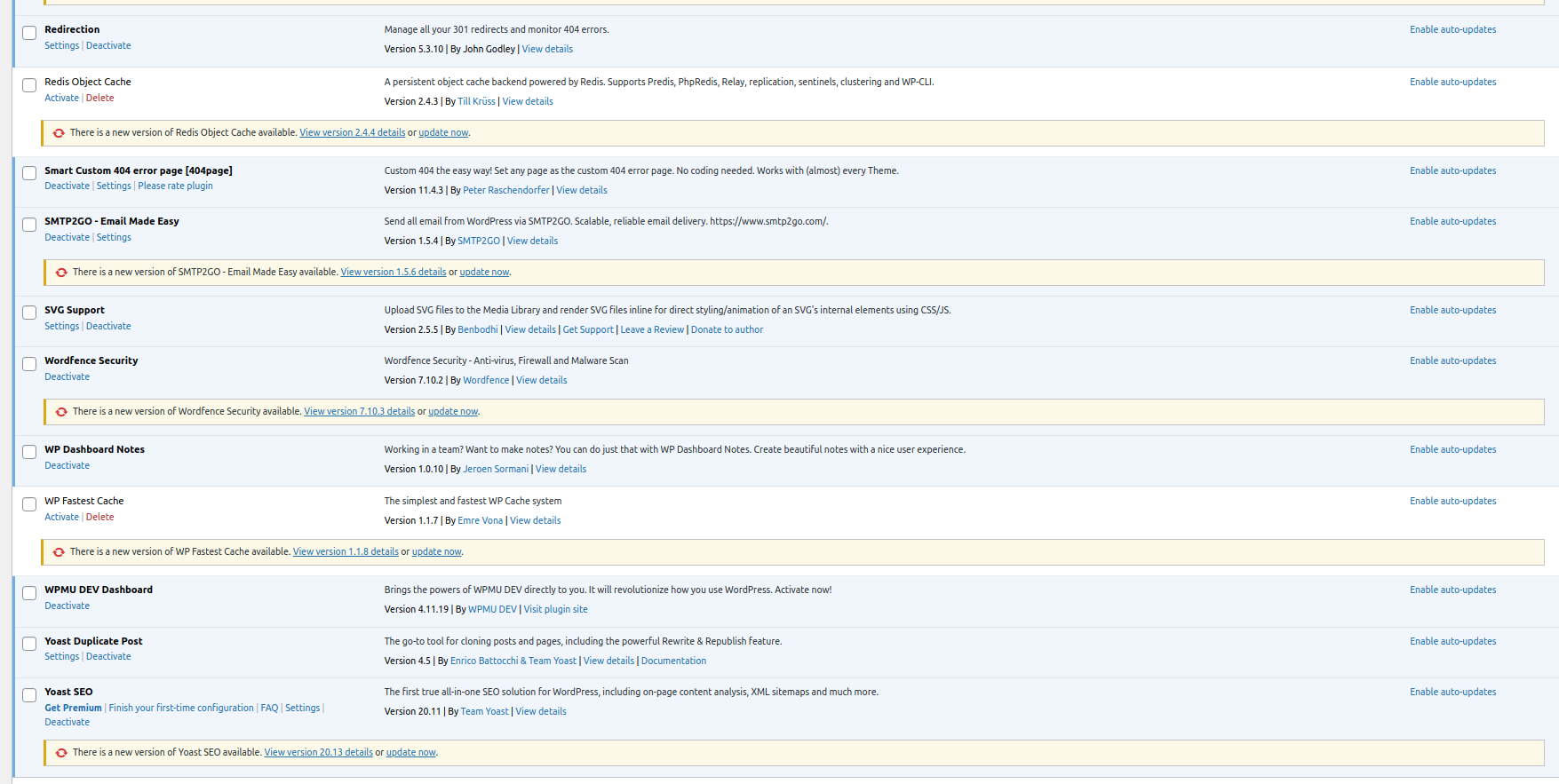Click update icon in SMTP2GO notice
Image resolution: width=1559 pixels, height=784 pixels.
click(61, 273)
